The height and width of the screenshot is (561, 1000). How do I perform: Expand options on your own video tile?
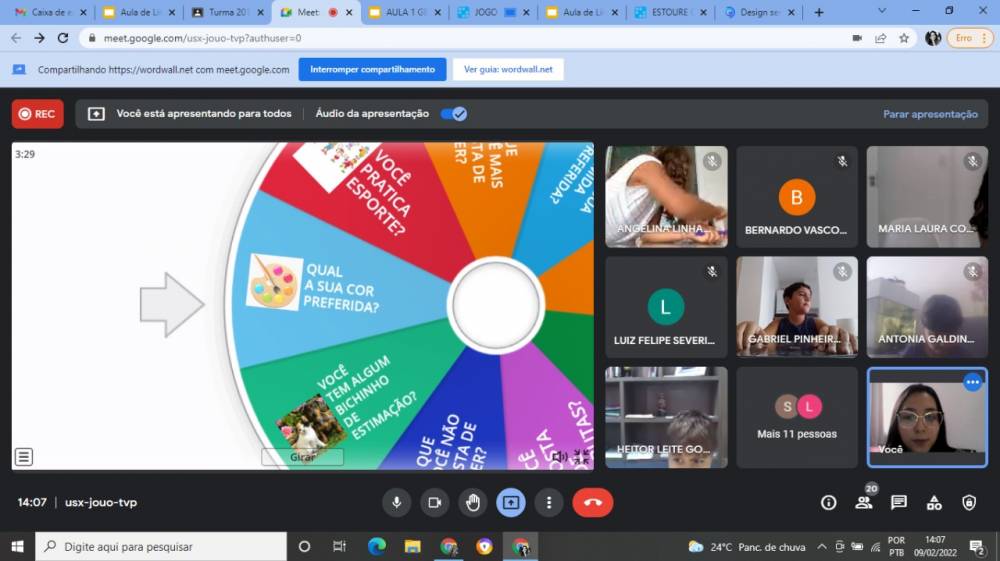pos(972,382)
